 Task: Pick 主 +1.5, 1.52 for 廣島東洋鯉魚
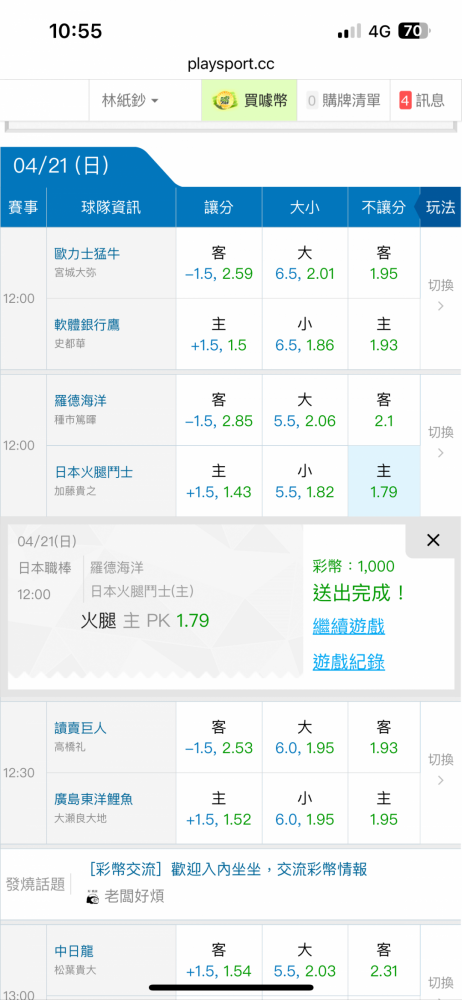pyautogui.click(x=219, y=809)
